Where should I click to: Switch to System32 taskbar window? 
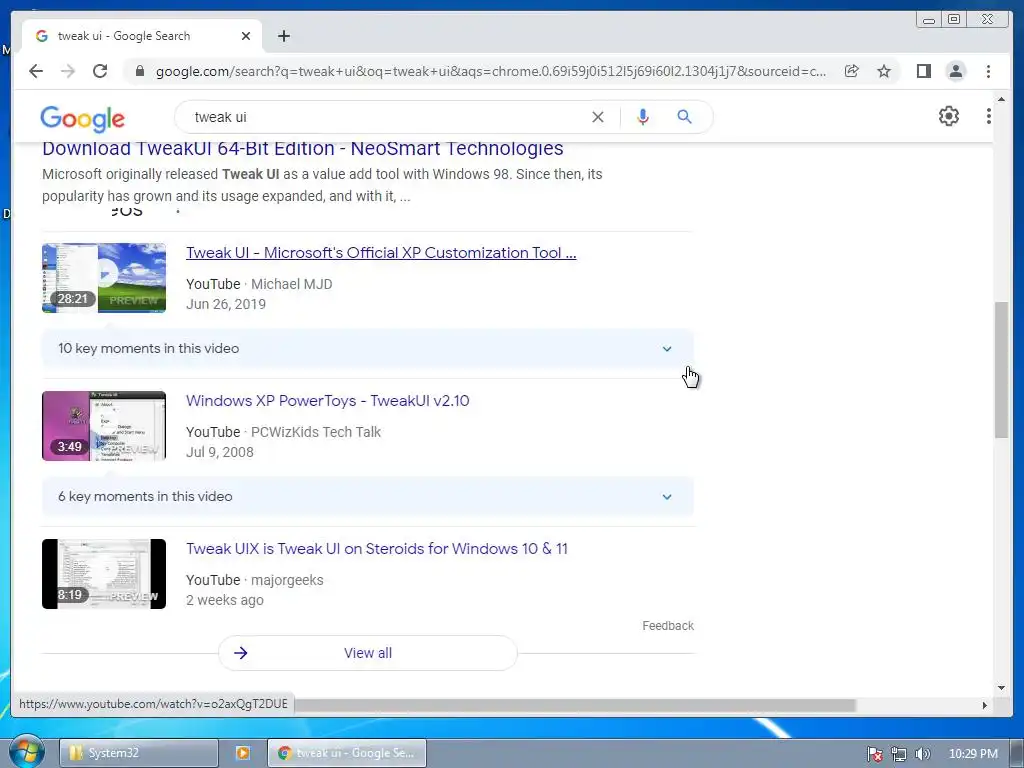pyautogui.click(x=138, y=753)
